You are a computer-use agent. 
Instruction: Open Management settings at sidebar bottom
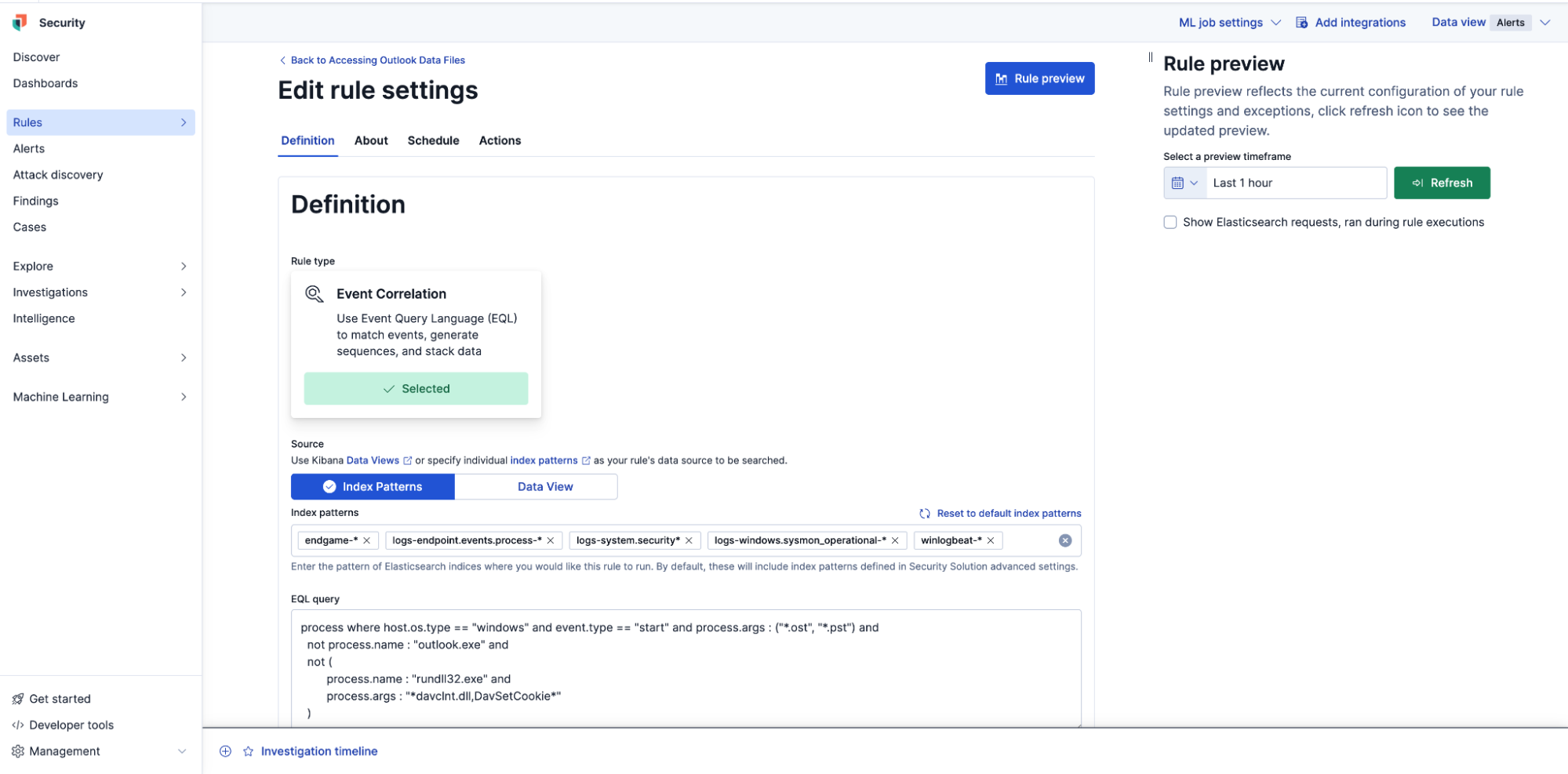click(x=63, y=750)
